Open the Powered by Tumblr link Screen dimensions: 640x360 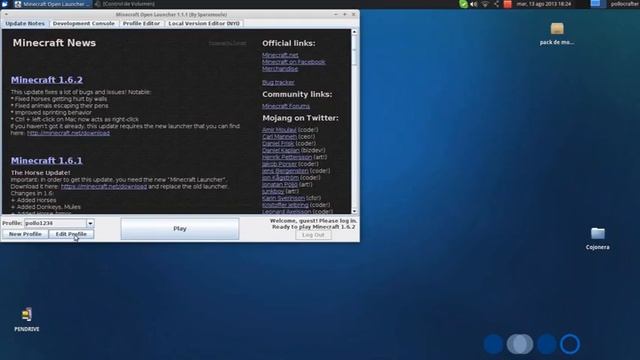(227, 43)
